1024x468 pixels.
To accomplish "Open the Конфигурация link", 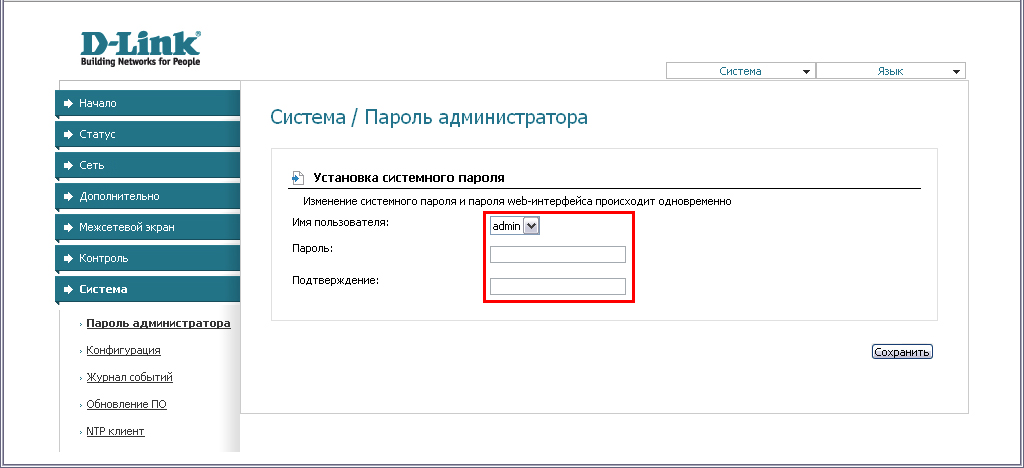I will pos(123,351).
